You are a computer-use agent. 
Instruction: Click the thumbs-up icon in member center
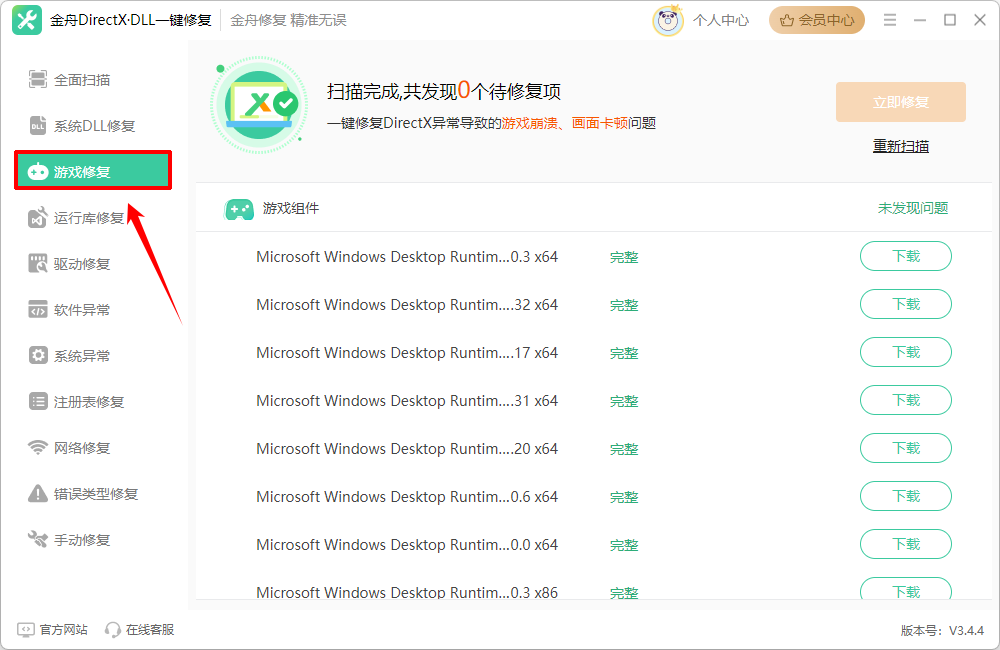[787, 20]
